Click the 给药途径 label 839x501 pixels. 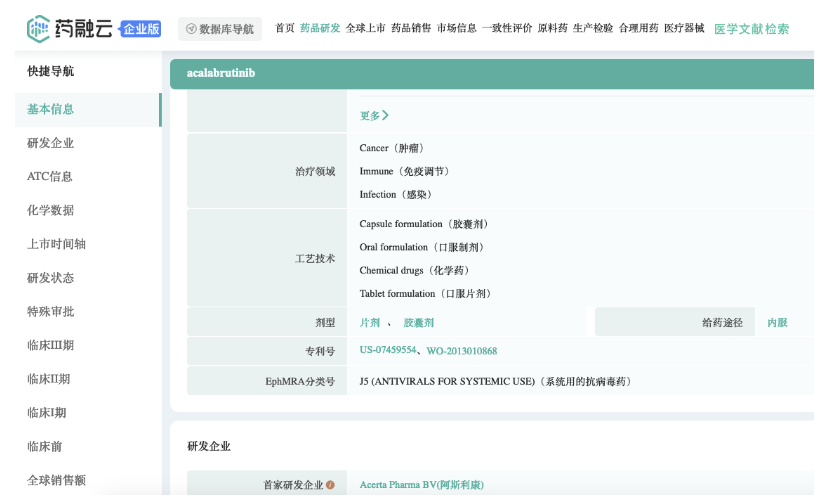pyautogui.click(x=722, y=323)
